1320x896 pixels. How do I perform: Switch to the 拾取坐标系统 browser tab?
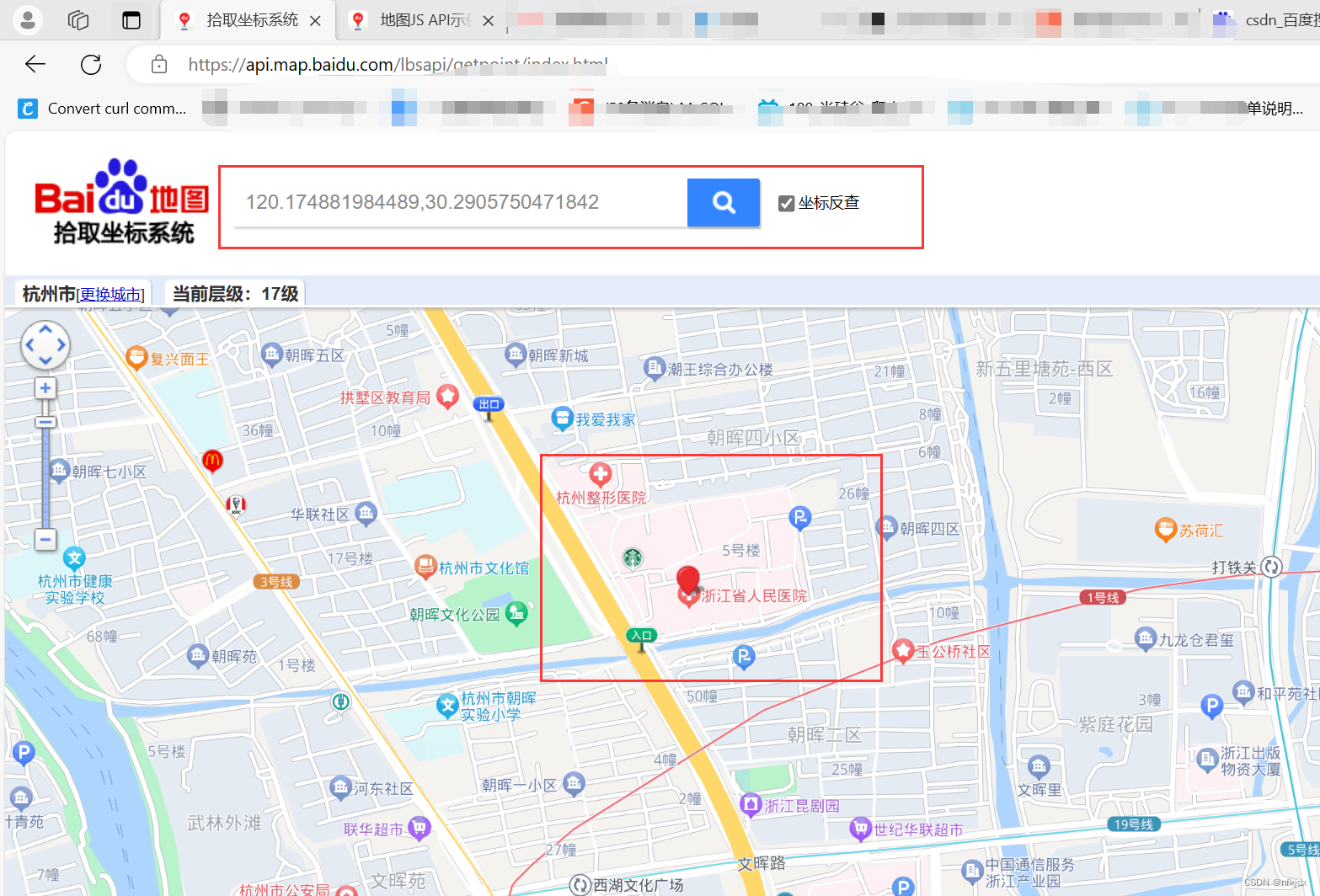pyautogui.click(x=248, y=20)
